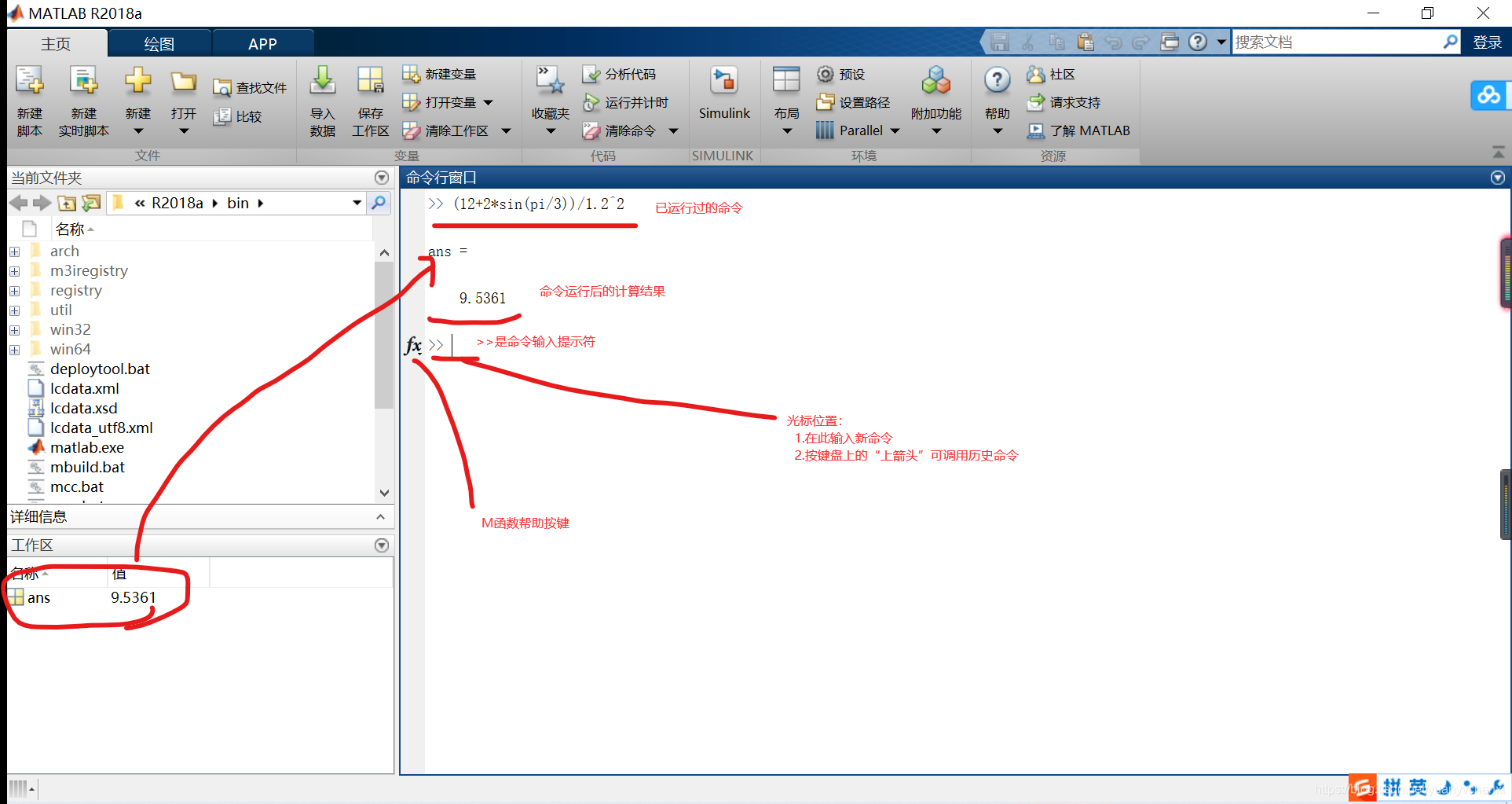Expand the m3iregistry folder
The width and height of the screenshot is (1512, 804).
(x=14, y=271)
